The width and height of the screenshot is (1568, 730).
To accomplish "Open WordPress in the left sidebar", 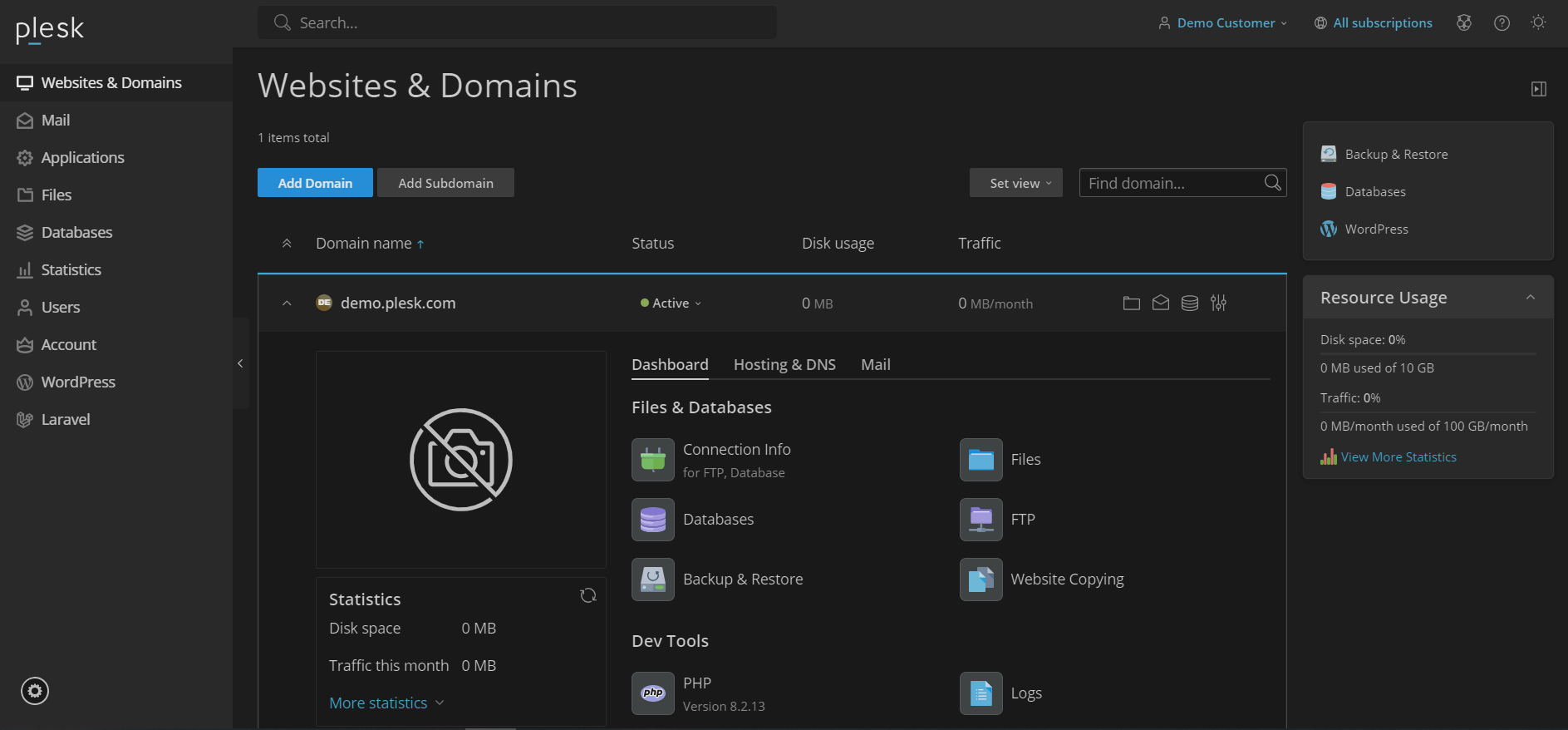I will pyautogui.click(x=116, y=382).
